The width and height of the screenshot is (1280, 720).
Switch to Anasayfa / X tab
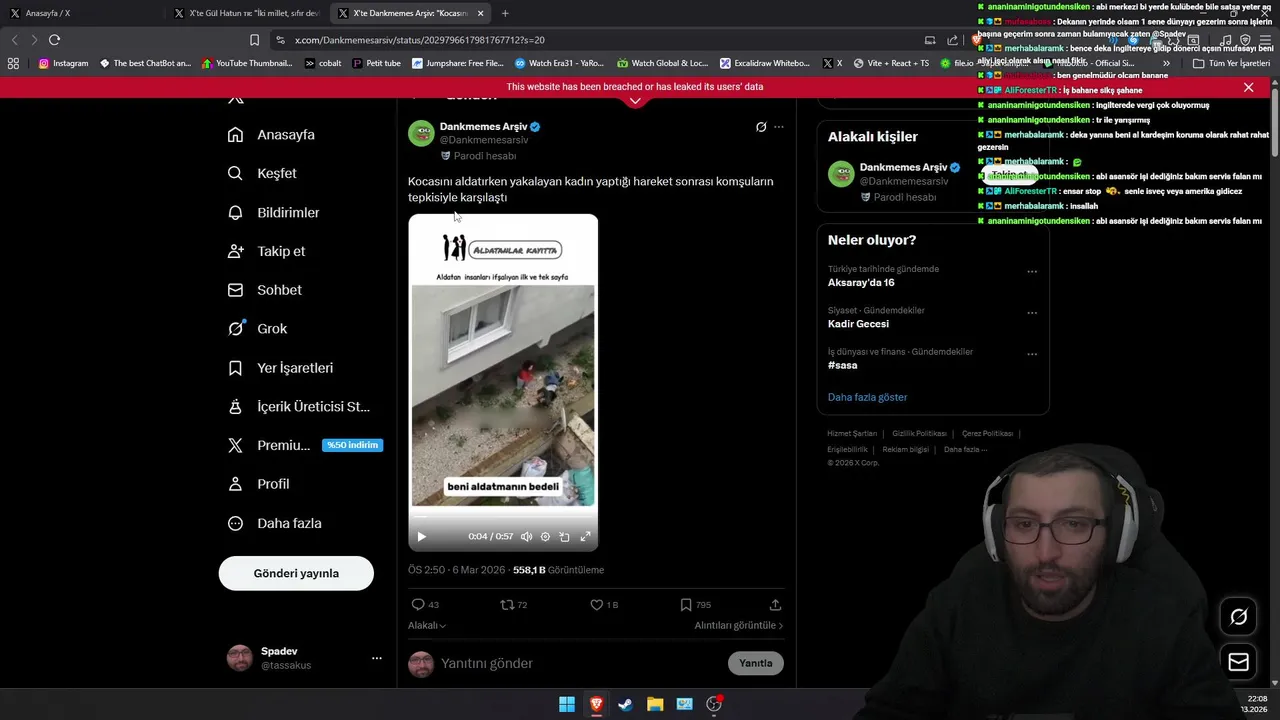85,13
